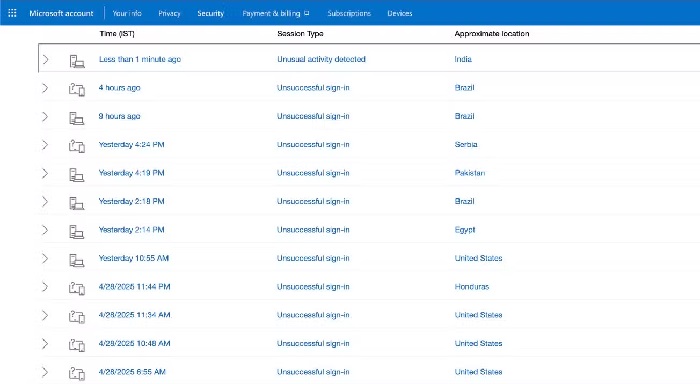This screenshot has width=700, height=384.
Task: Click external link icon beside Payment & billing
Action: 307,13
